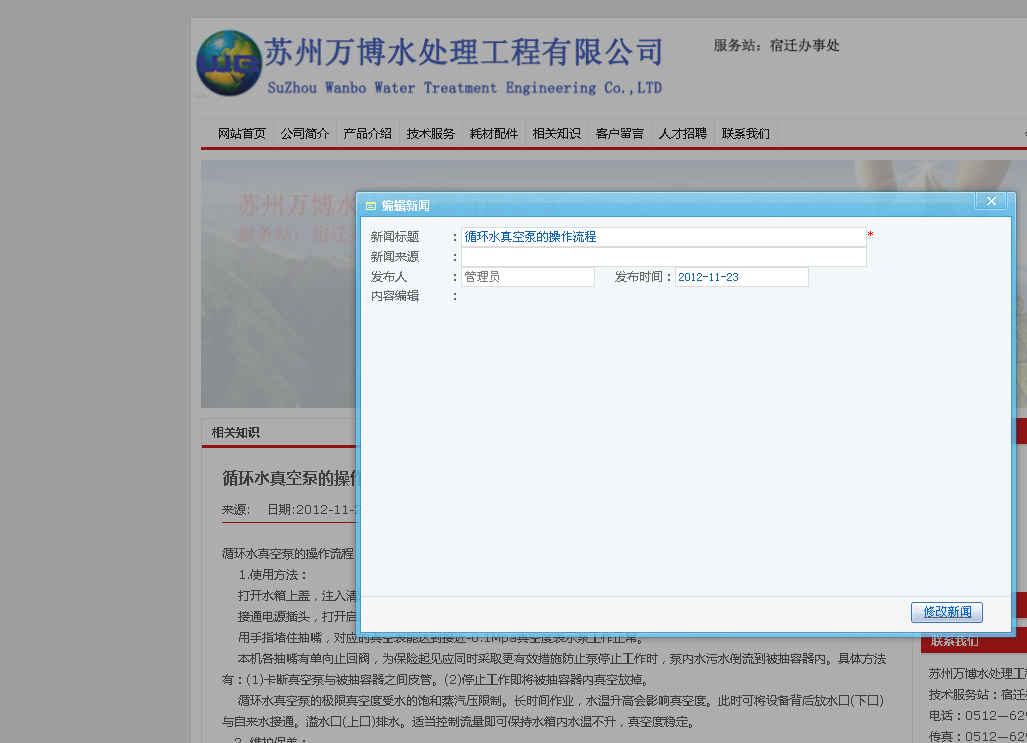The image size is (1027, 743).
Task: Go to 产品介绍 page
Action: (367, 134)
